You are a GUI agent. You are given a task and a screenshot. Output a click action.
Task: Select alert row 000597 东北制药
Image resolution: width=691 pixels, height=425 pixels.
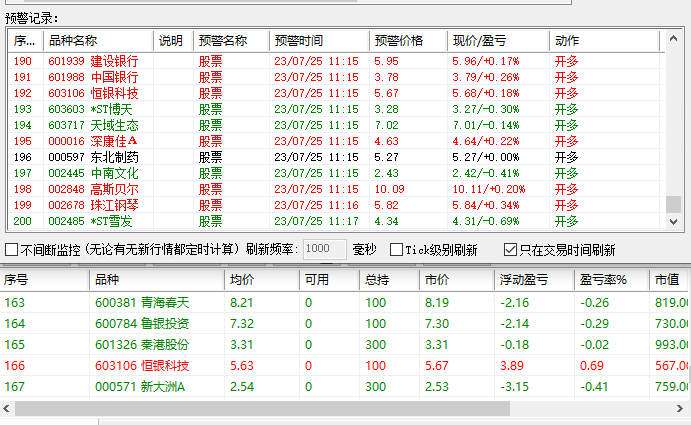click(x=336, y=157)
